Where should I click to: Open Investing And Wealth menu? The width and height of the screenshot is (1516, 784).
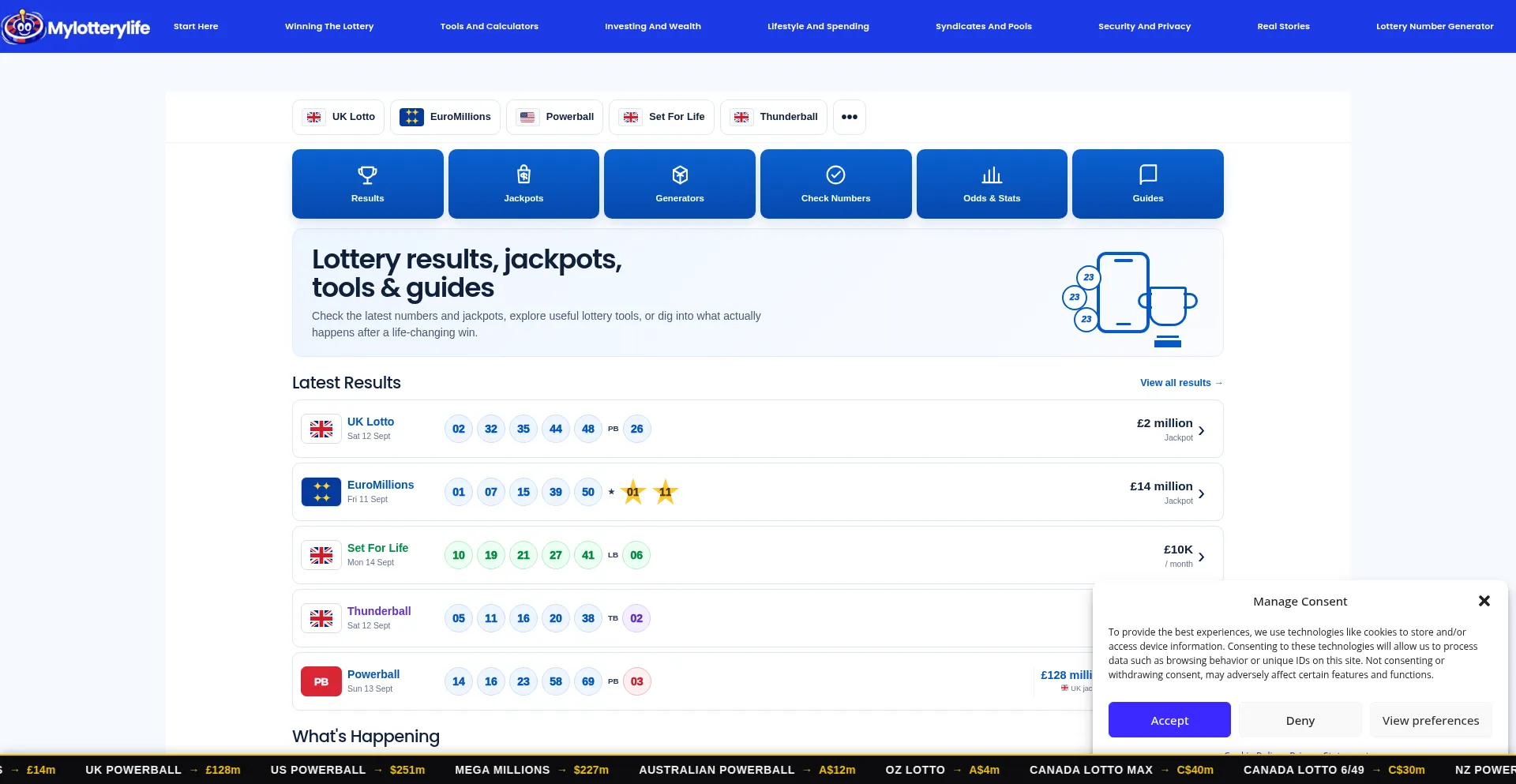[x=653, y=26]
